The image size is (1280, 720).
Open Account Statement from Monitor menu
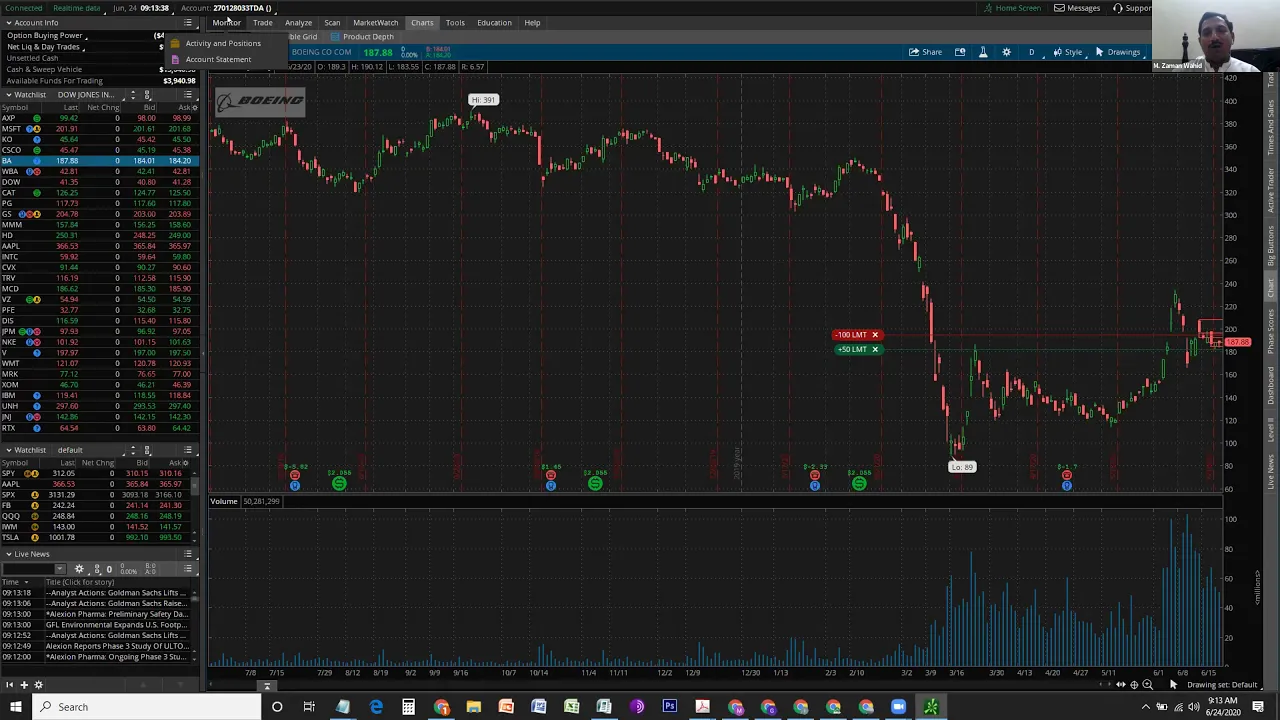[218, 59]
